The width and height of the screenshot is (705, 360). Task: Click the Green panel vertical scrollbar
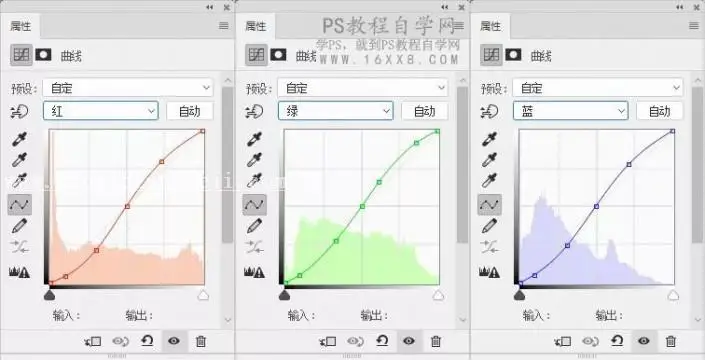(462, 164)
